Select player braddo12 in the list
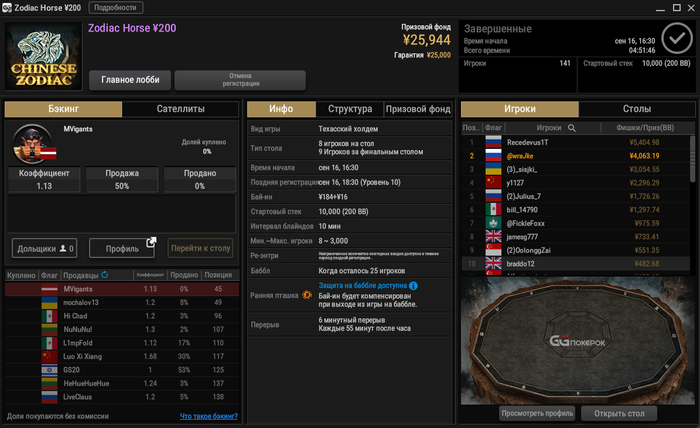 (575, 264)
